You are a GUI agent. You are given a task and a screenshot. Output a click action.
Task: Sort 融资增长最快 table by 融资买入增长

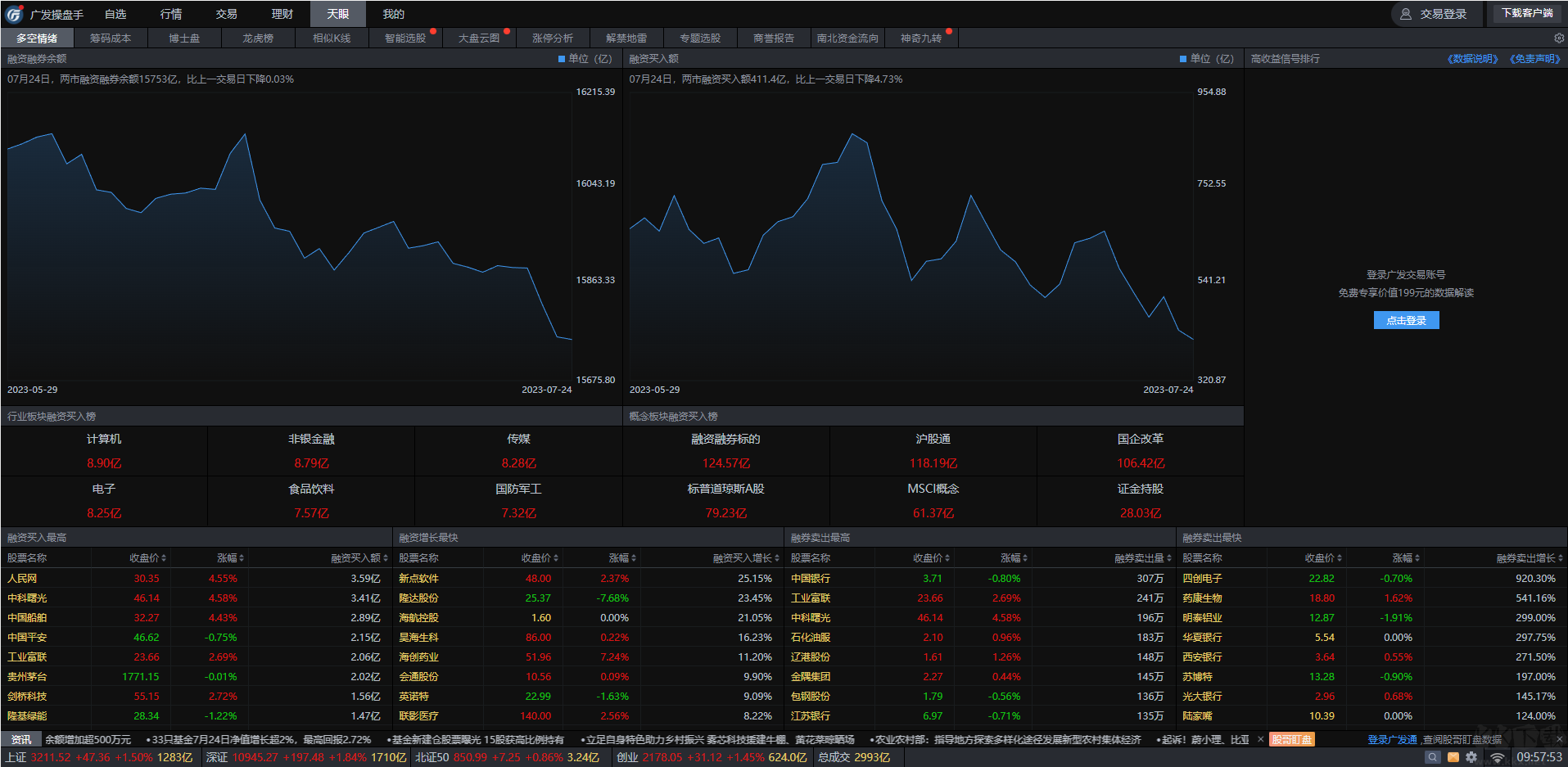745,558
